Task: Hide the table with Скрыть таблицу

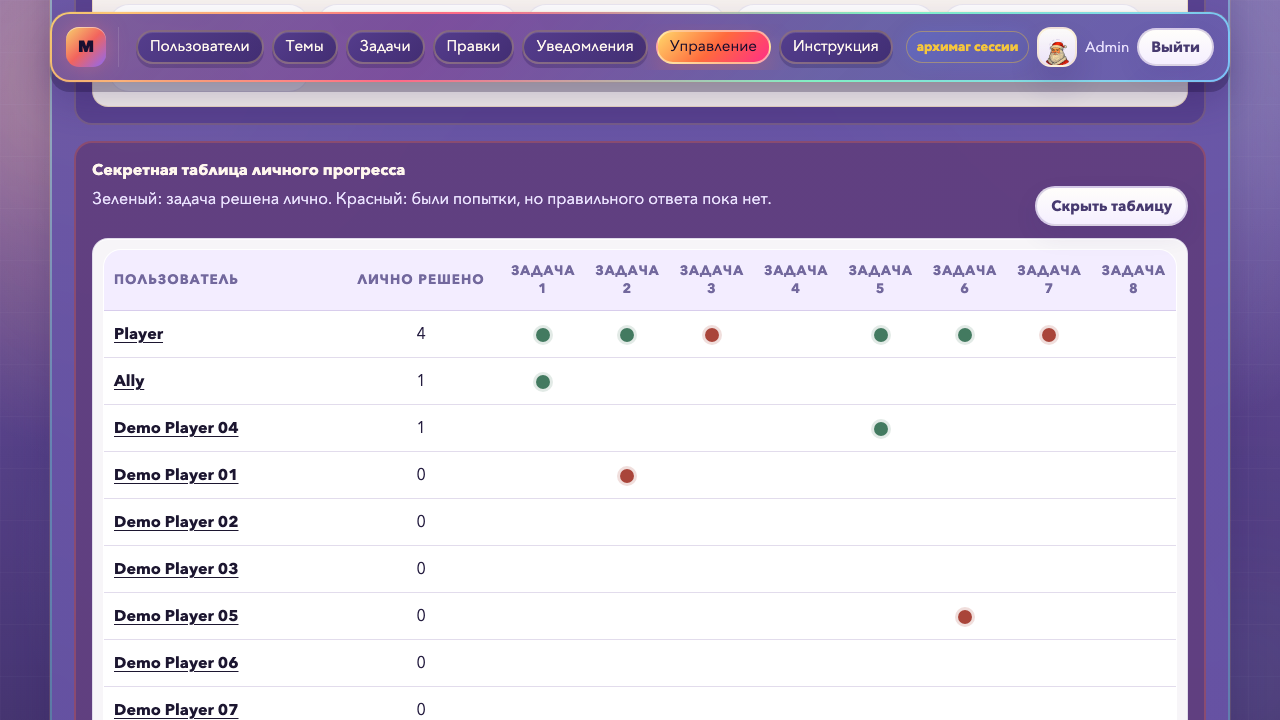Action: (x=1111, y=206)
